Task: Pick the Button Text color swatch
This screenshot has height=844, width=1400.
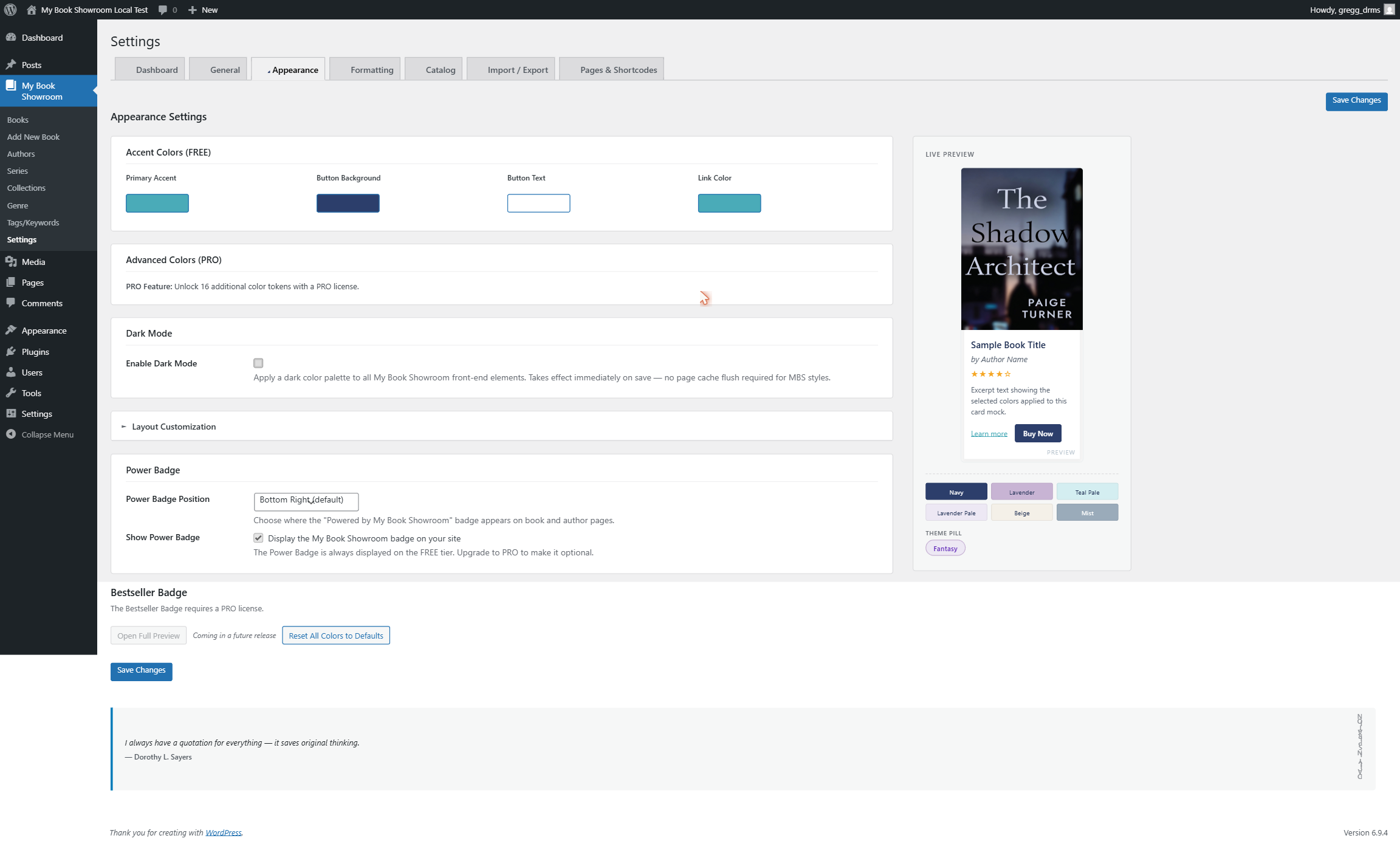Action: pyautogui.click(x=539, y=203)
